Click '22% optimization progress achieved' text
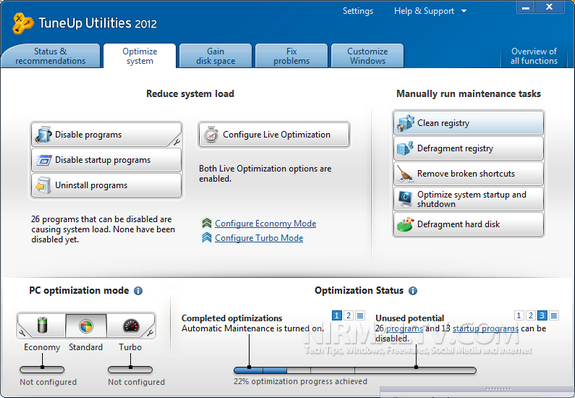This screenshot has width=575, height=398. [x=300, y=381]
